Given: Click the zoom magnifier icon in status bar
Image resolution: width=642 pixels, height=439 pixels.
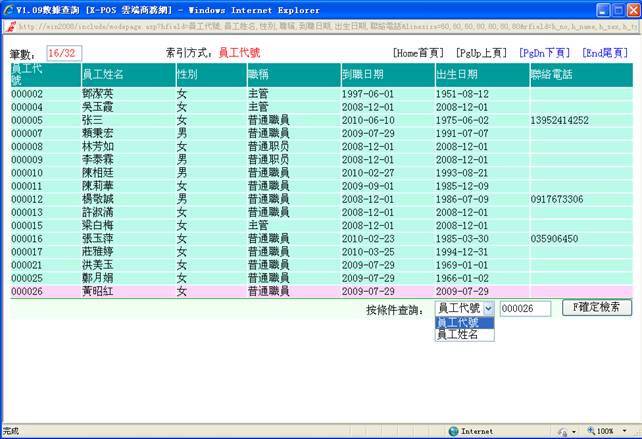Looking at the screenshot, I should [x=590, y=431].
